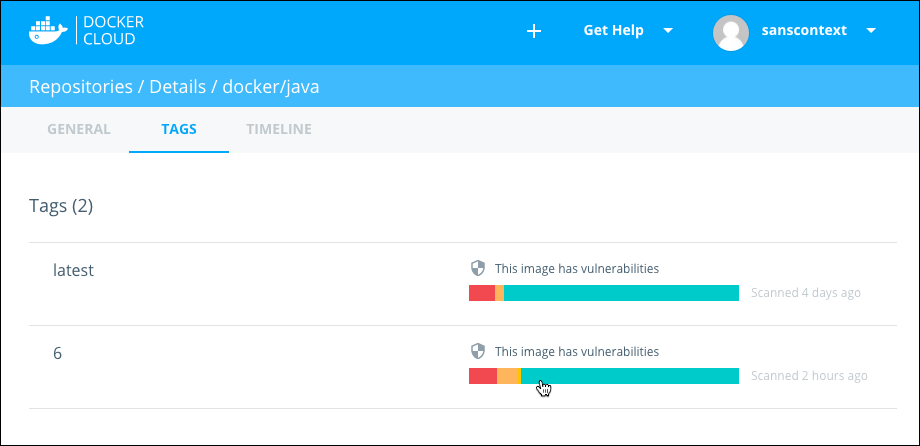Viewport: 920px width, 446px height.
Task: Switch to the General tab
Action: point(79,129)
